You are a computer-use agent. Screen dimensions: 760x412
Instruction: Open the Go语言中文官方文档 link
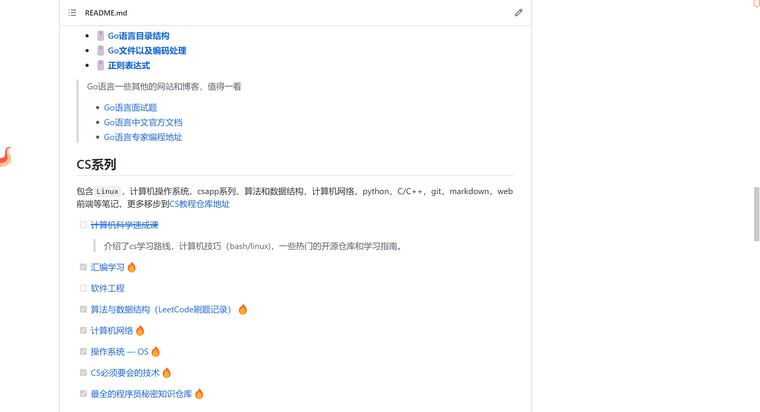coord(143,123)
